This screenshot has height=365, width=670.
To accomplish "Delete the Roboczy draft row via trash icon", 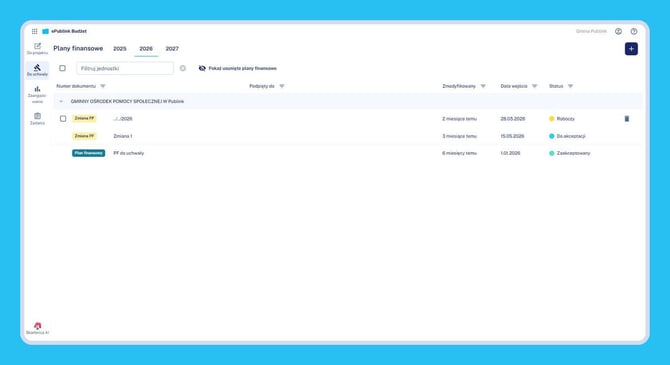I will [x=627, y=119].
